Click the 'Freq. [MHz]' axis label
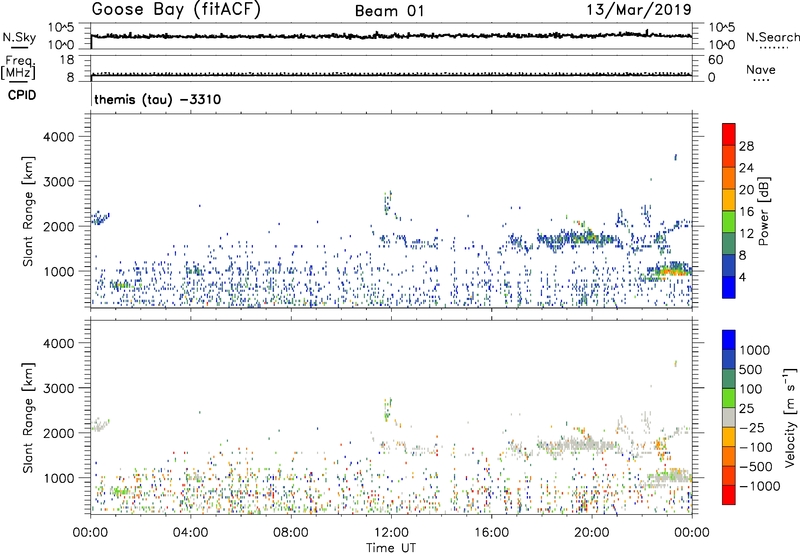 point(18,67)
